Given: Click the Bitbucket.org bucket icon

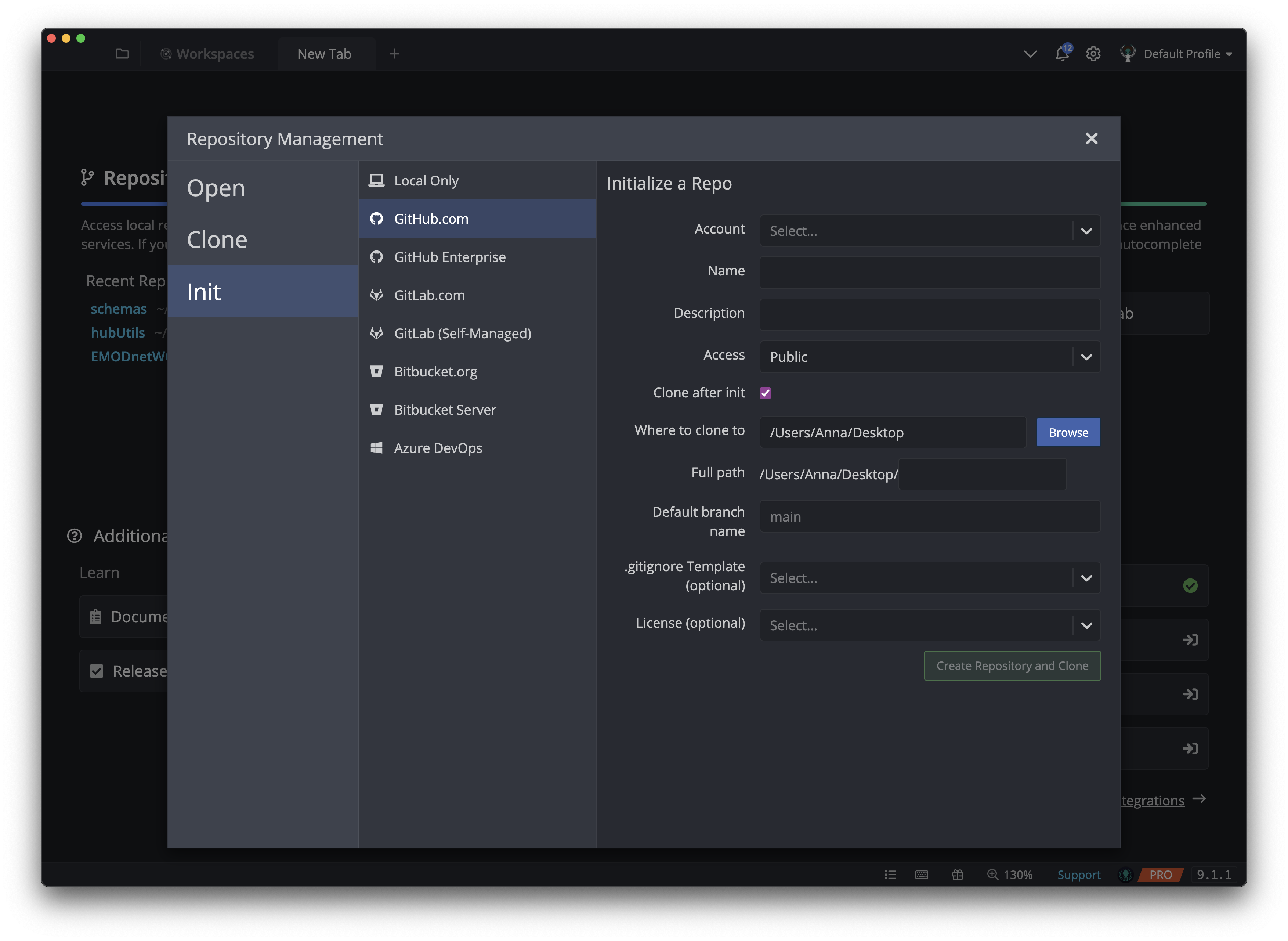Looking at the screenshot, I should coord(376,371).
